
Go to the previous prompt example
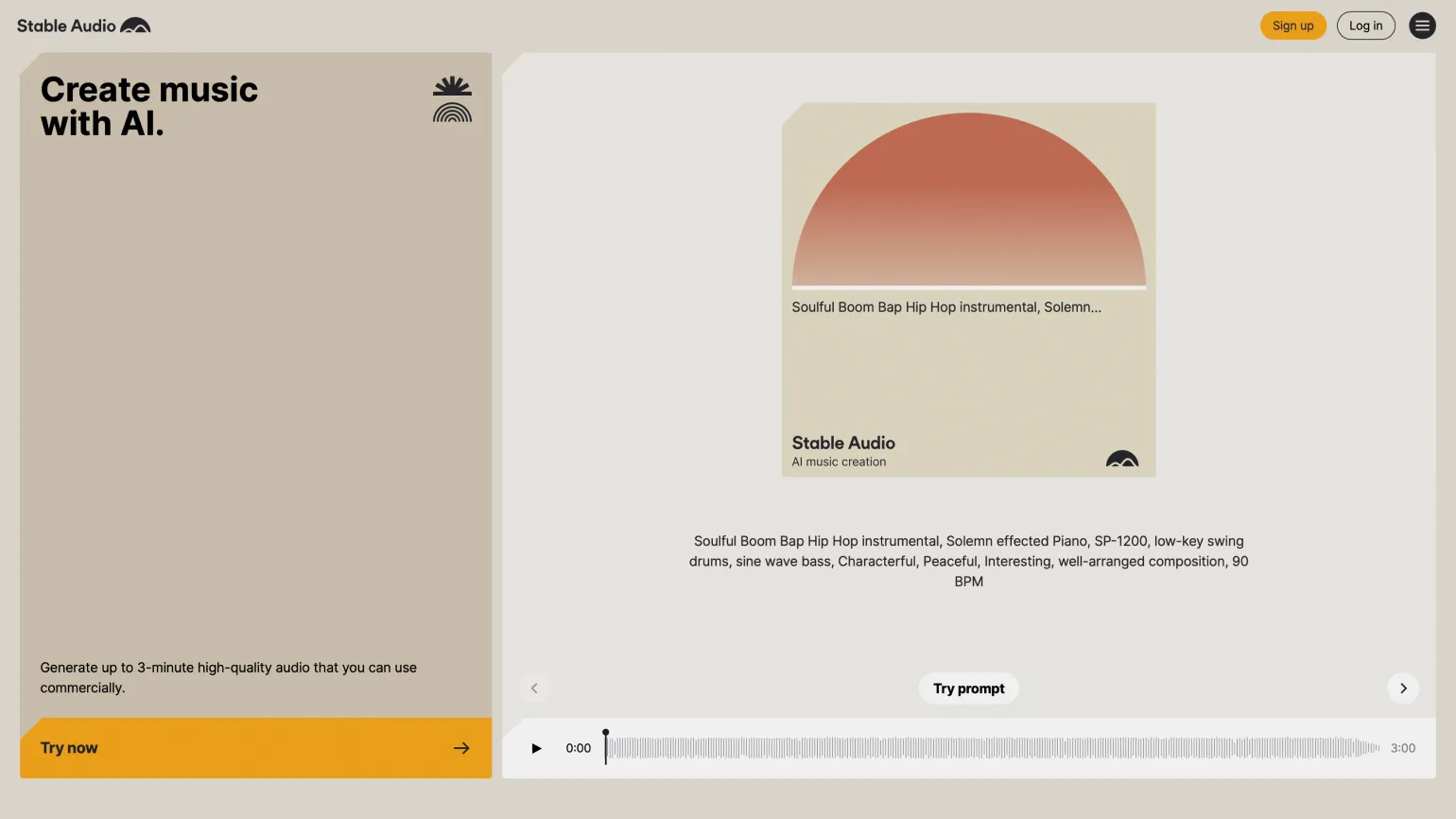click(534, 688)
